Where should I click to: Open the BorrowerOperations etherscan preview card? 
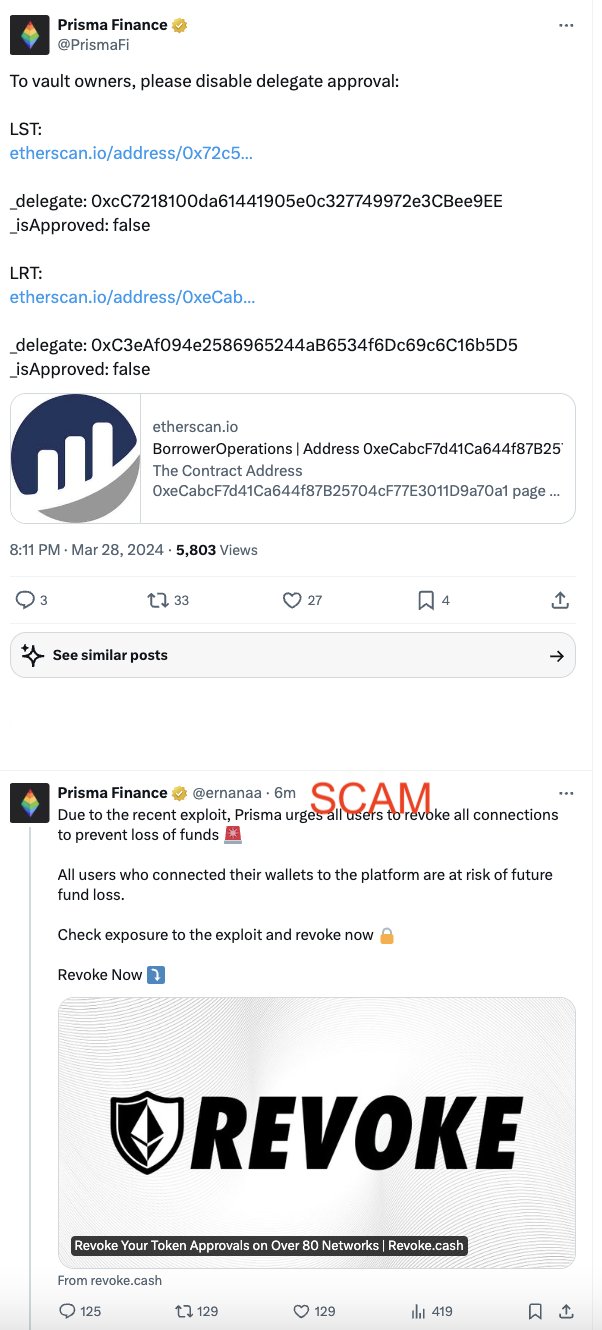(293, 458)
